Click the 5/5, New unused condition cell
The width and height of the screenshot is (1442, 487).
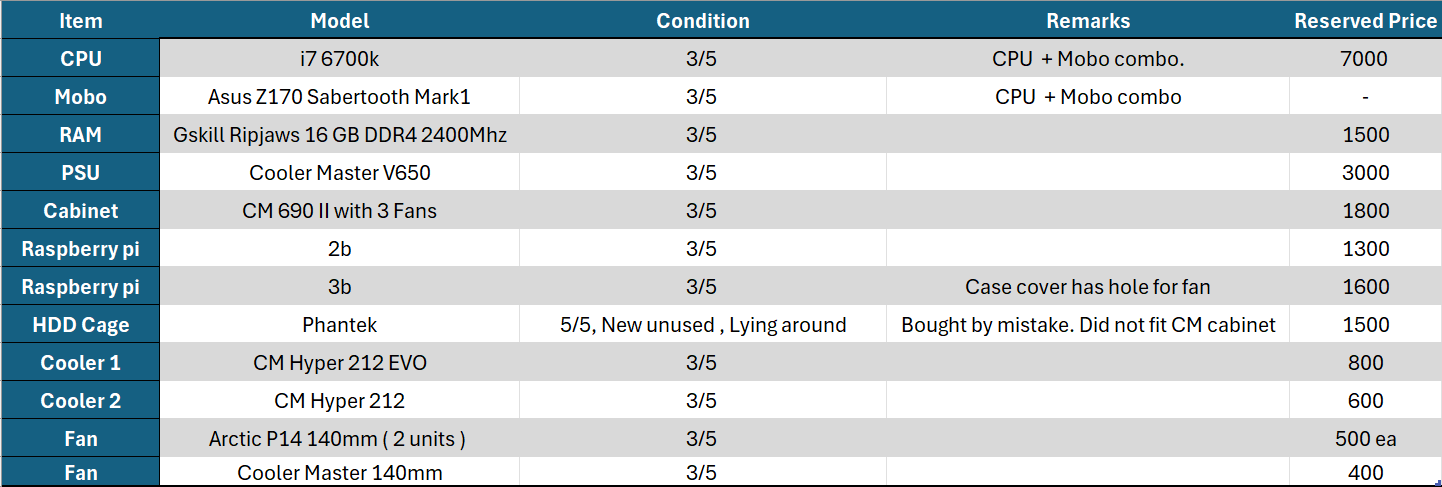point(703,325)
